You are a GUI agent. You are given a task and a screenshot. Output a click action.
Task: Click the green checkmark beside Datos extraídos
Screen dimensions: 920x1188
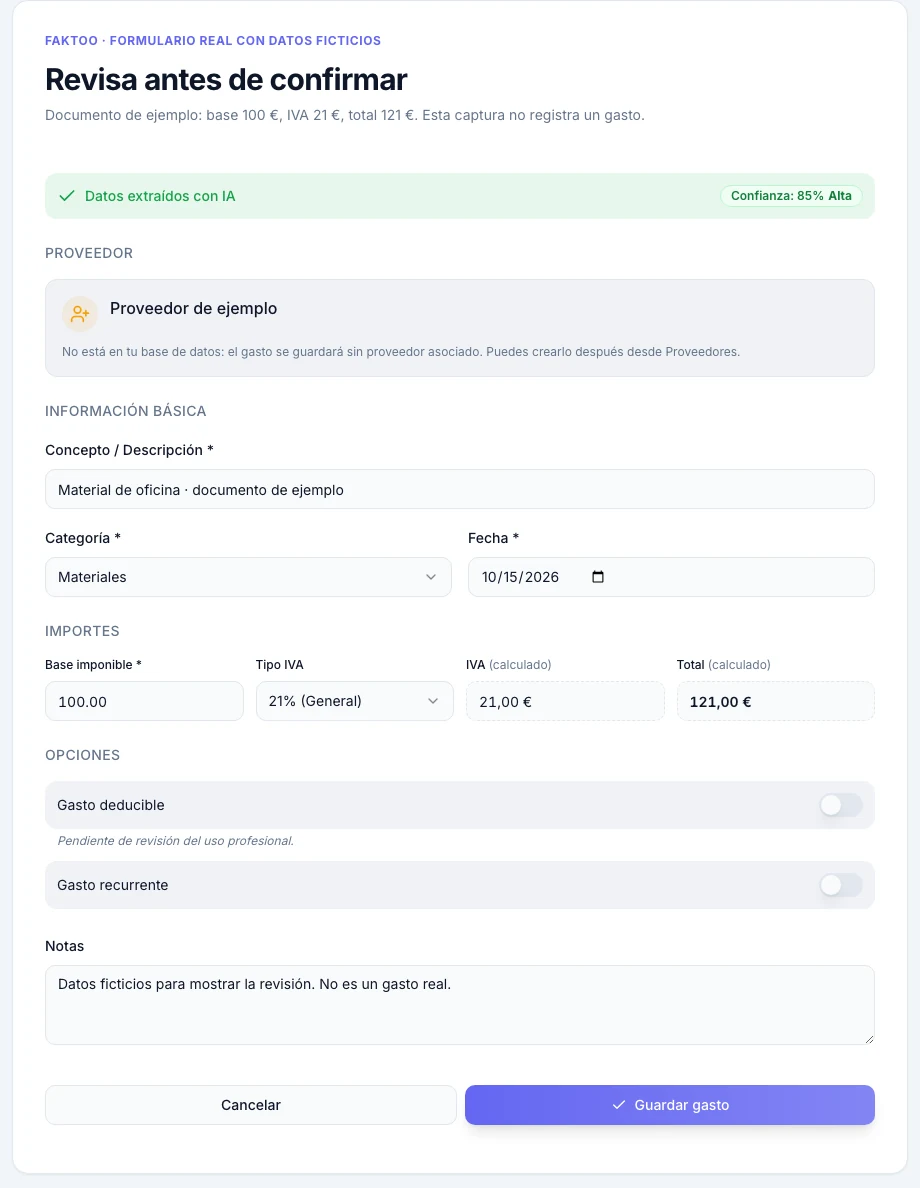tap(67, 195)
